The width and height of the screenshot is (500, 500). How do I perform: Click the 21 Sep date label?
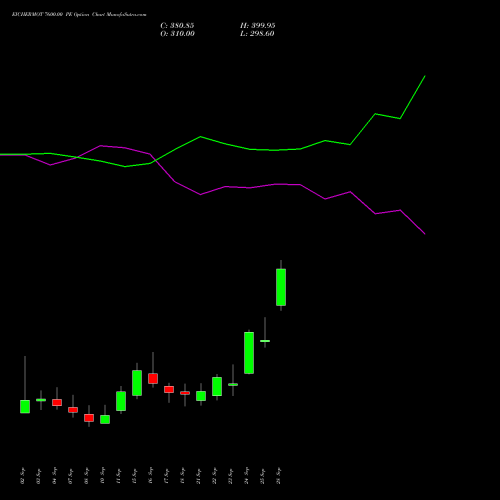tap(198, 476)
